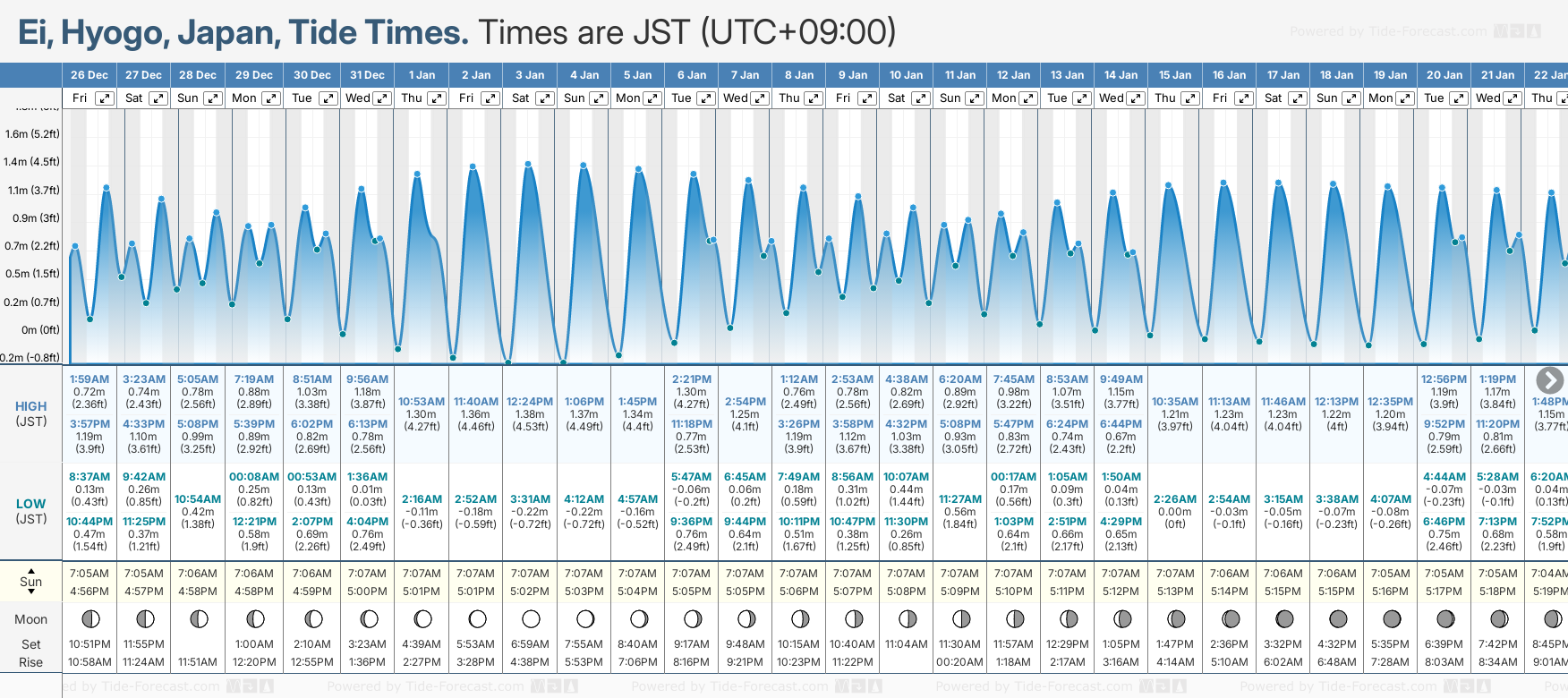Click the 16 Jan date header

1229,75
